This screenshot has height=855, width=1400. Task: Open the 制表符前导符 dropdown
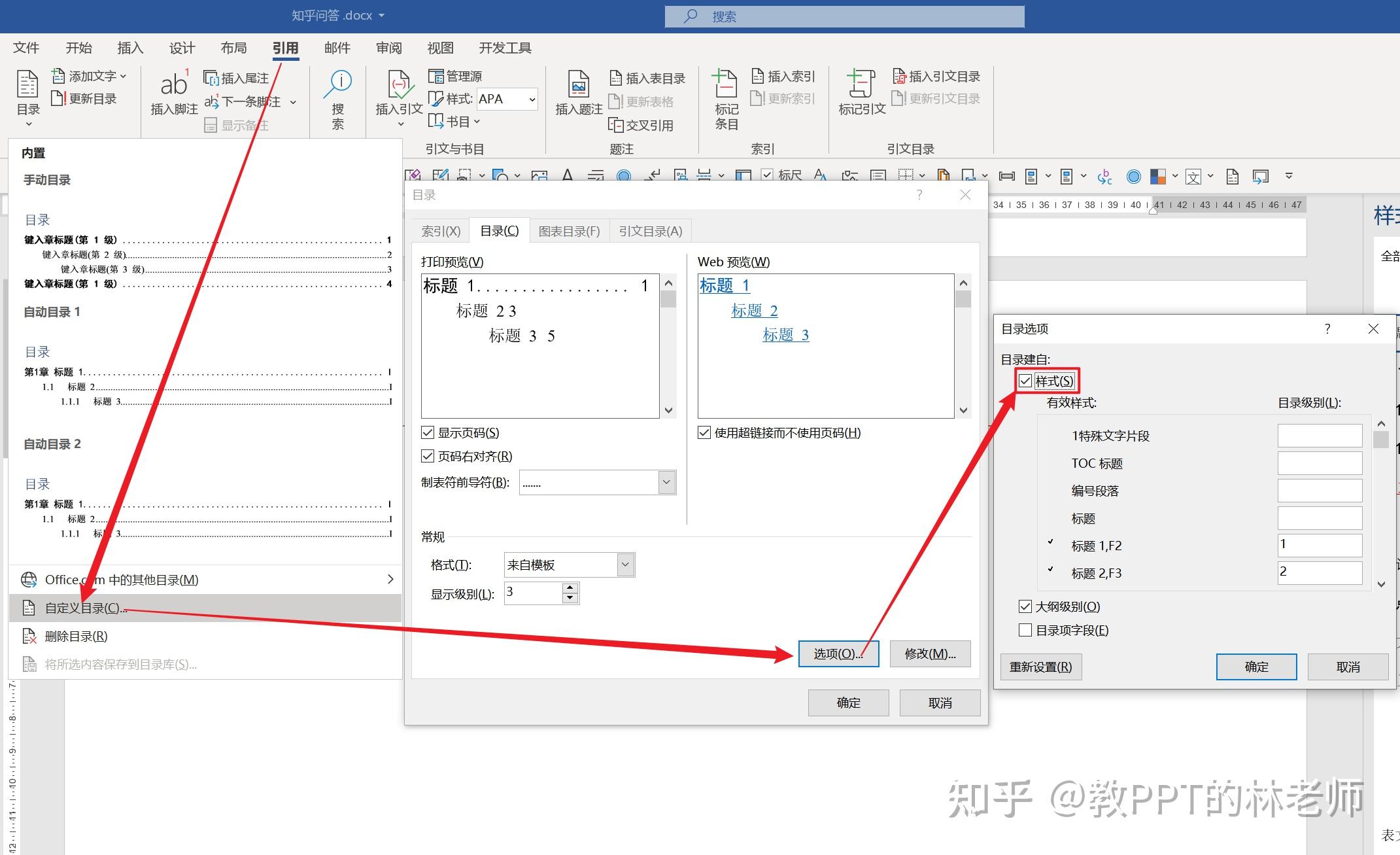(666, 483)
